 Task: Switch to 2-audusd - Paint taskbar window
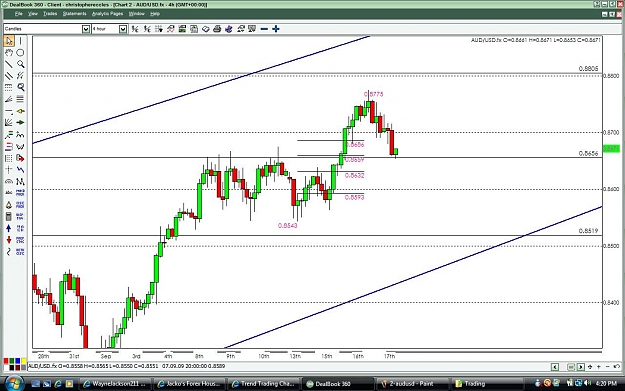412,384
